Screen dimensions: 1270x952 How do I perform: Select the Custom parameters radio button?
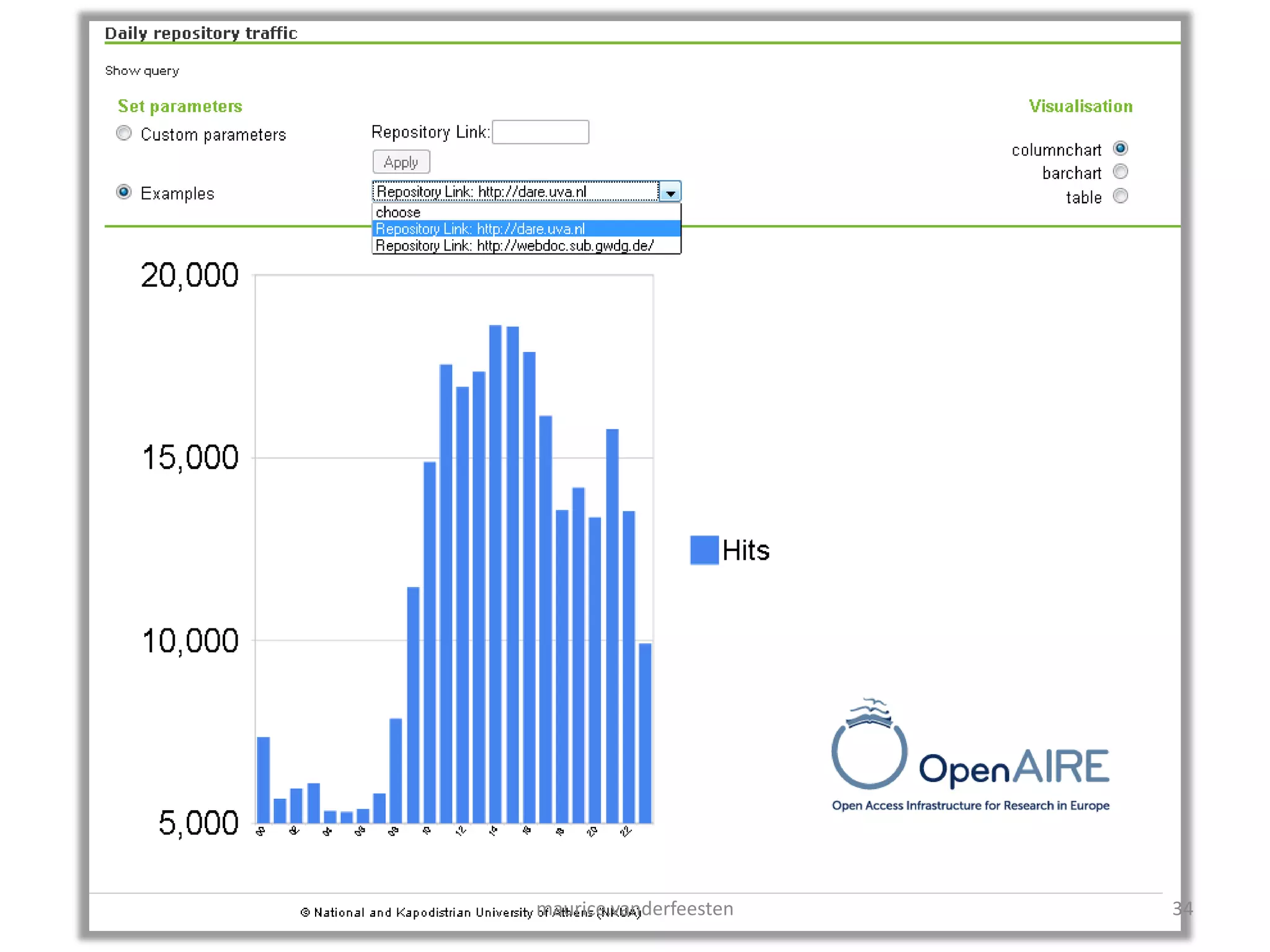tap(124, 133)
